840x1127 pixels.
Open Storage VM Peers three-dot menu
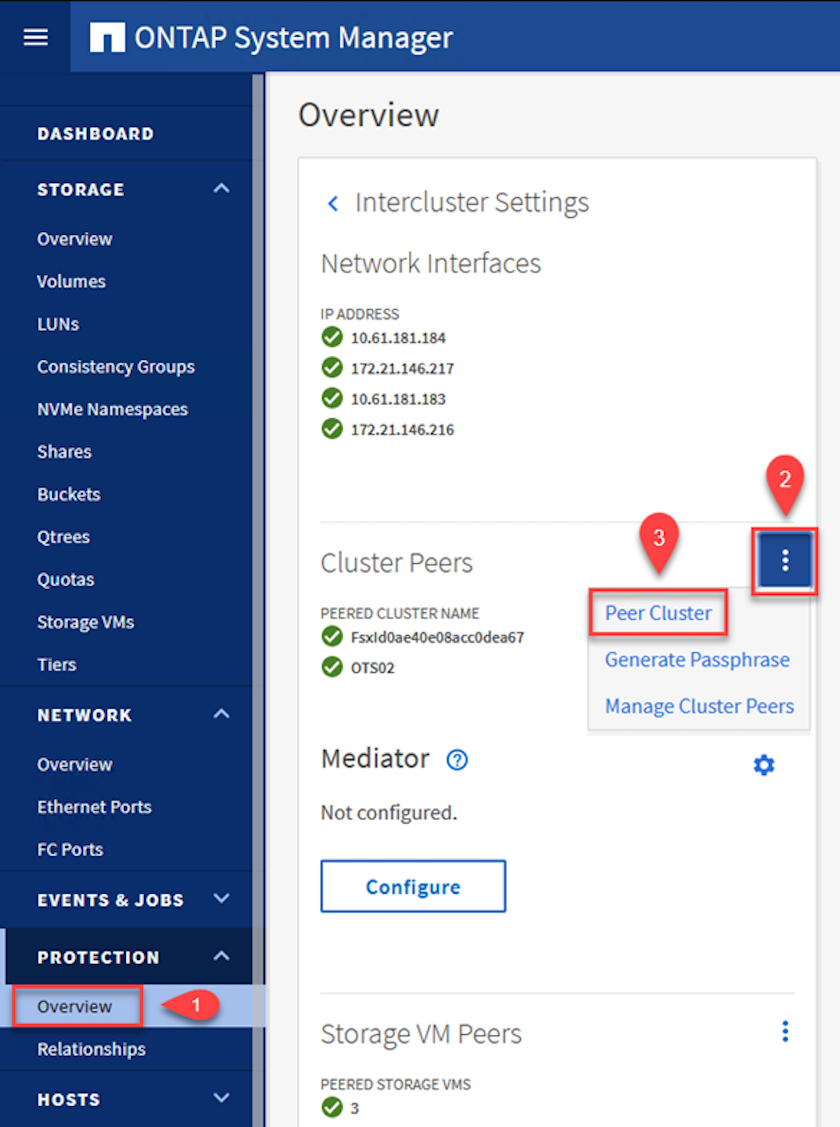tap(785, 1031)
